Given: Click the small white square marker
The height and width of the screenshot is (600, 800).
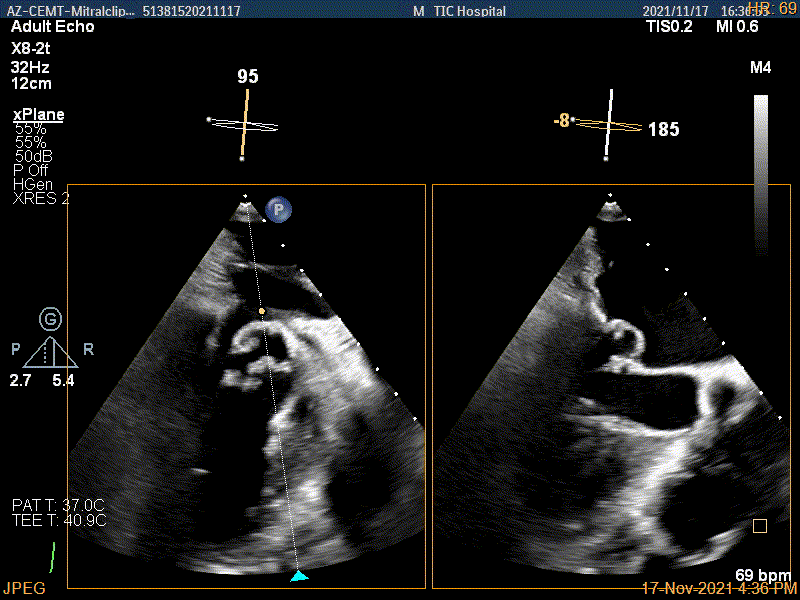Looking at the screenshot, I should click(x=760, y=525).
